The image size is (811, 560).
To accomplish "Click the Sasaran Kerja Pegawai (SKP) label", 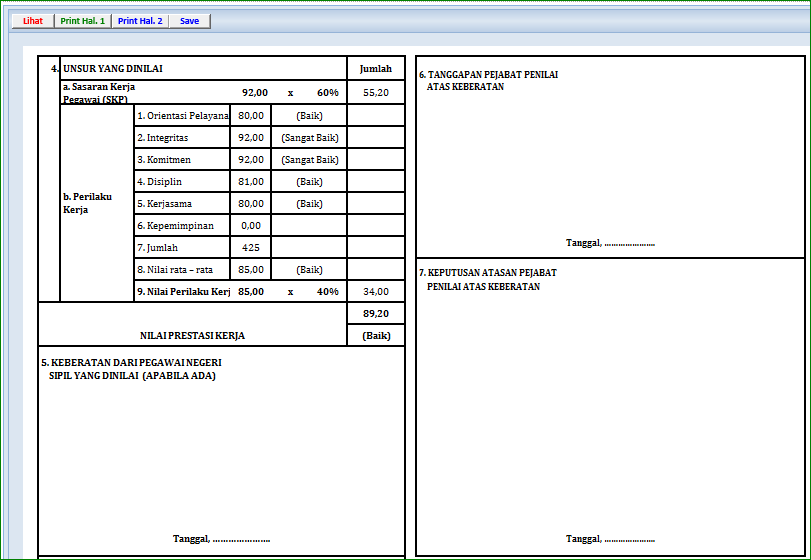I will [99, 93].
